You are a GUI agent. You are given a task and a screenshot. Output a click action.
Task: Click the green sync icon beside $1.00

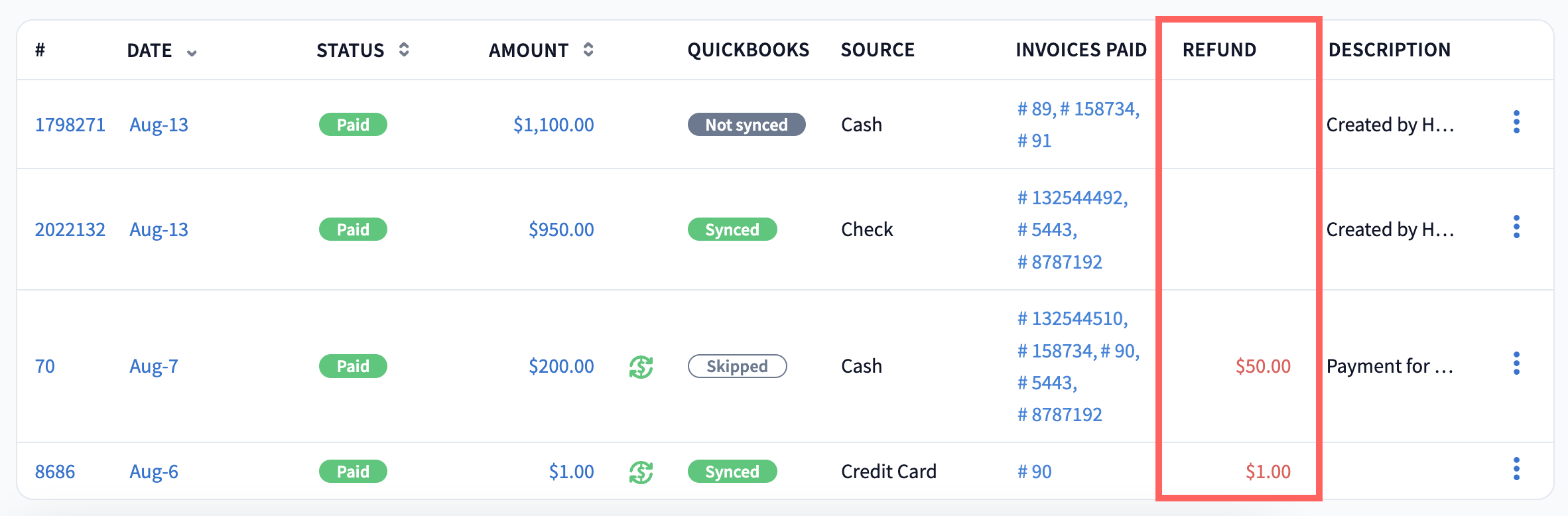tap(641, 472)
